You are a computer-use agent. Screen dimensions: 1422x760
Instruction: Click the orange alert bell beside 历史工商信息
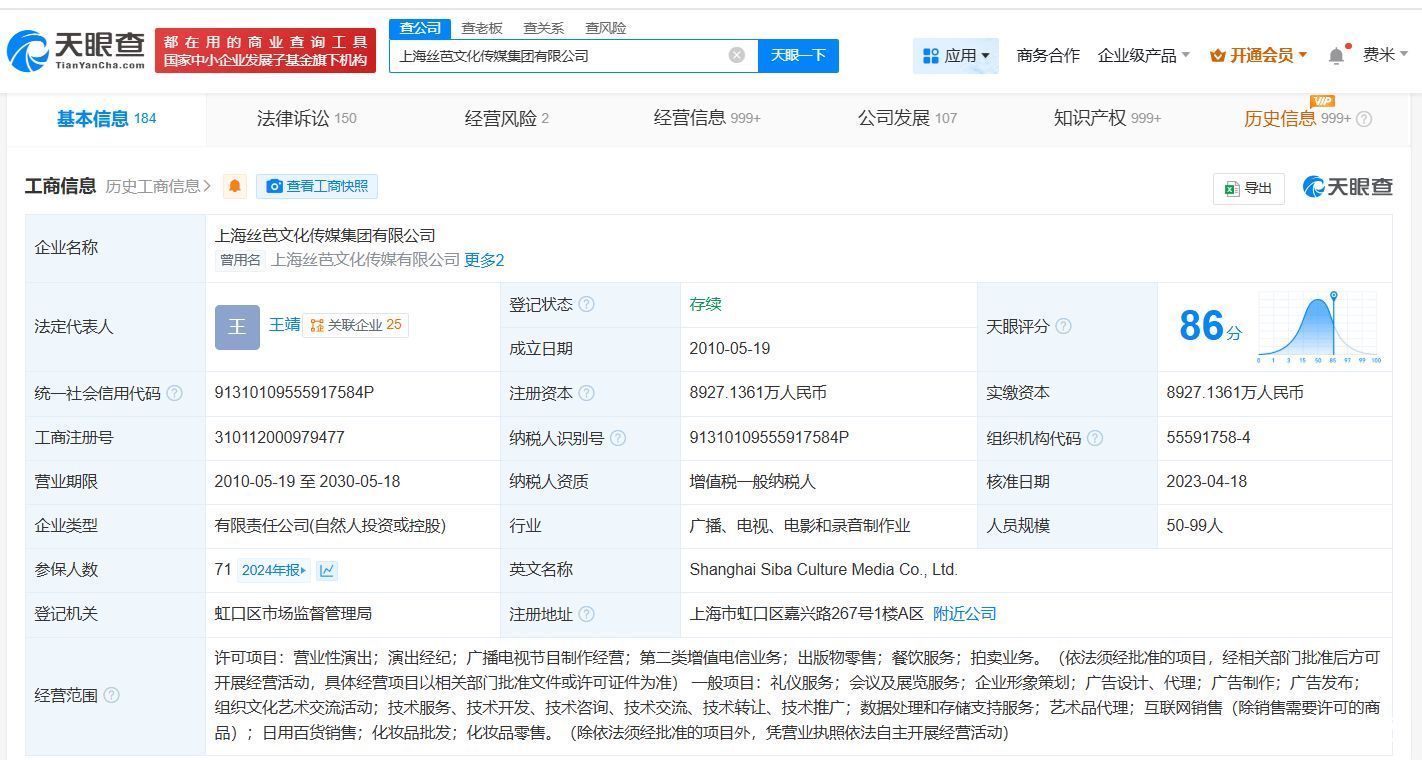point(235,186)
